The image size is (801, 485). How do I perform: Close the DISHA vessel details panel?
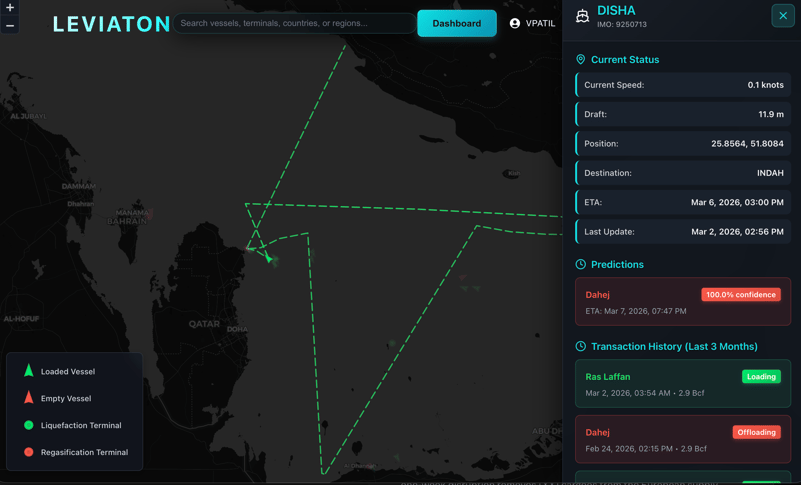coord(782,16)
